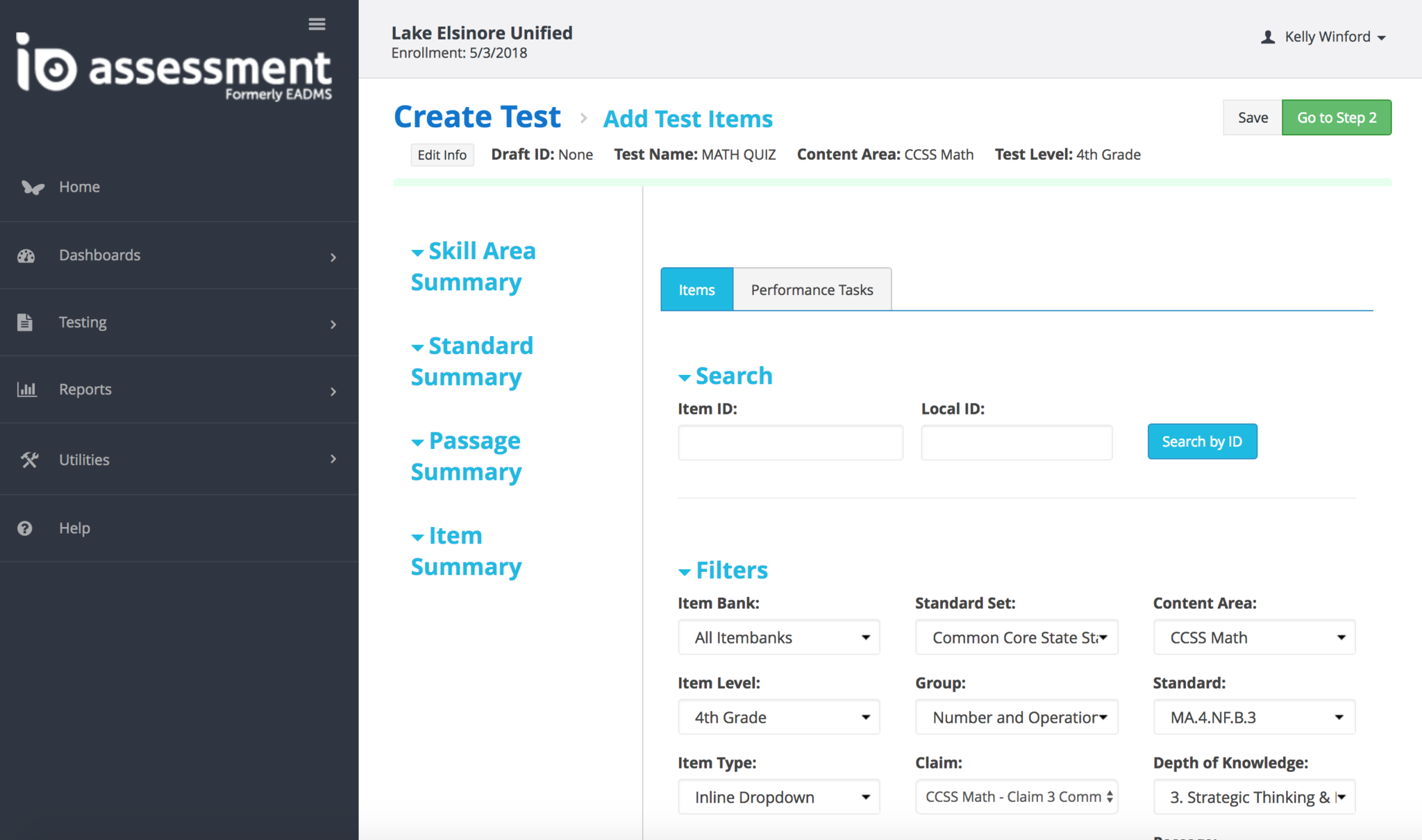This screenshot has width=1422, height=840.
Task: Click the Reports bar chart icon
Action: (x=26, y=389)
